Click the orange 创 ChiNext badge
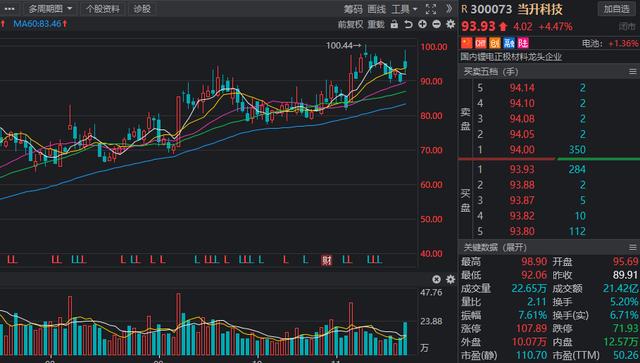 (495, 43)
